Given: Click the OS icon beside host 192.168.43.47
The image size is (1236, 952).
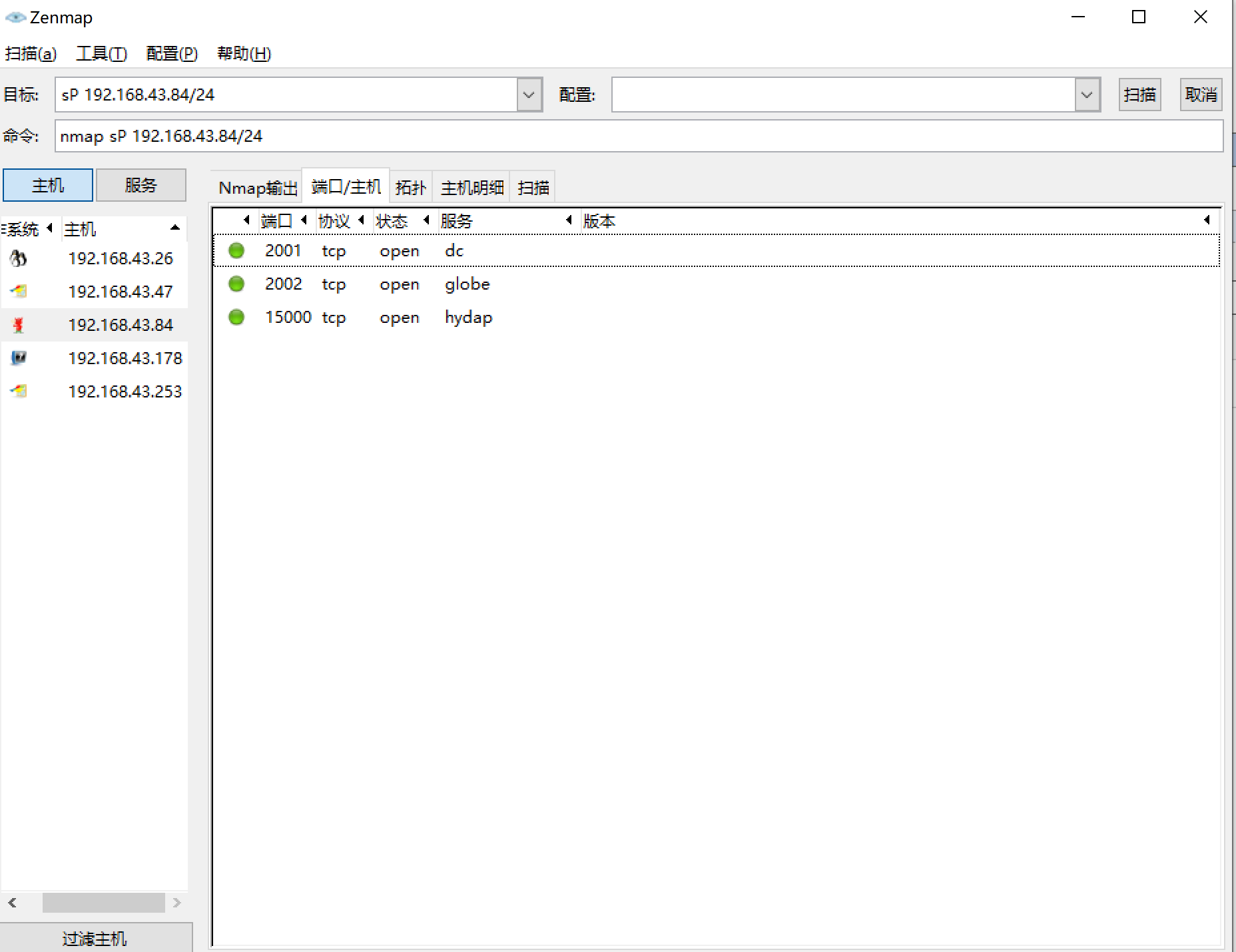Looking at the screenshot, I should coord(19,292).
